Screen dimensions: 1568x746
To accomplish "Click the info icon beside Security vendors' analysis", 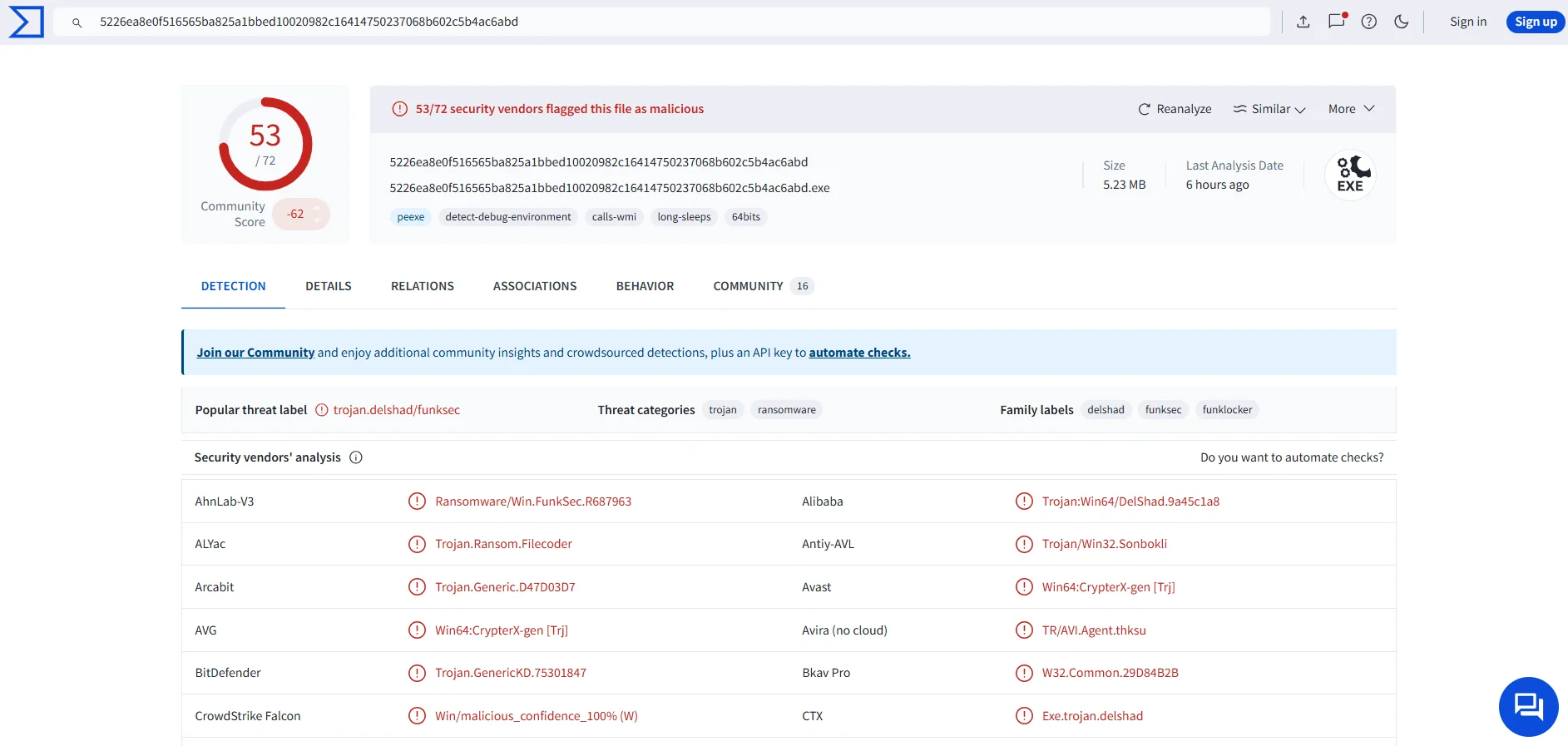I will 356,457.
